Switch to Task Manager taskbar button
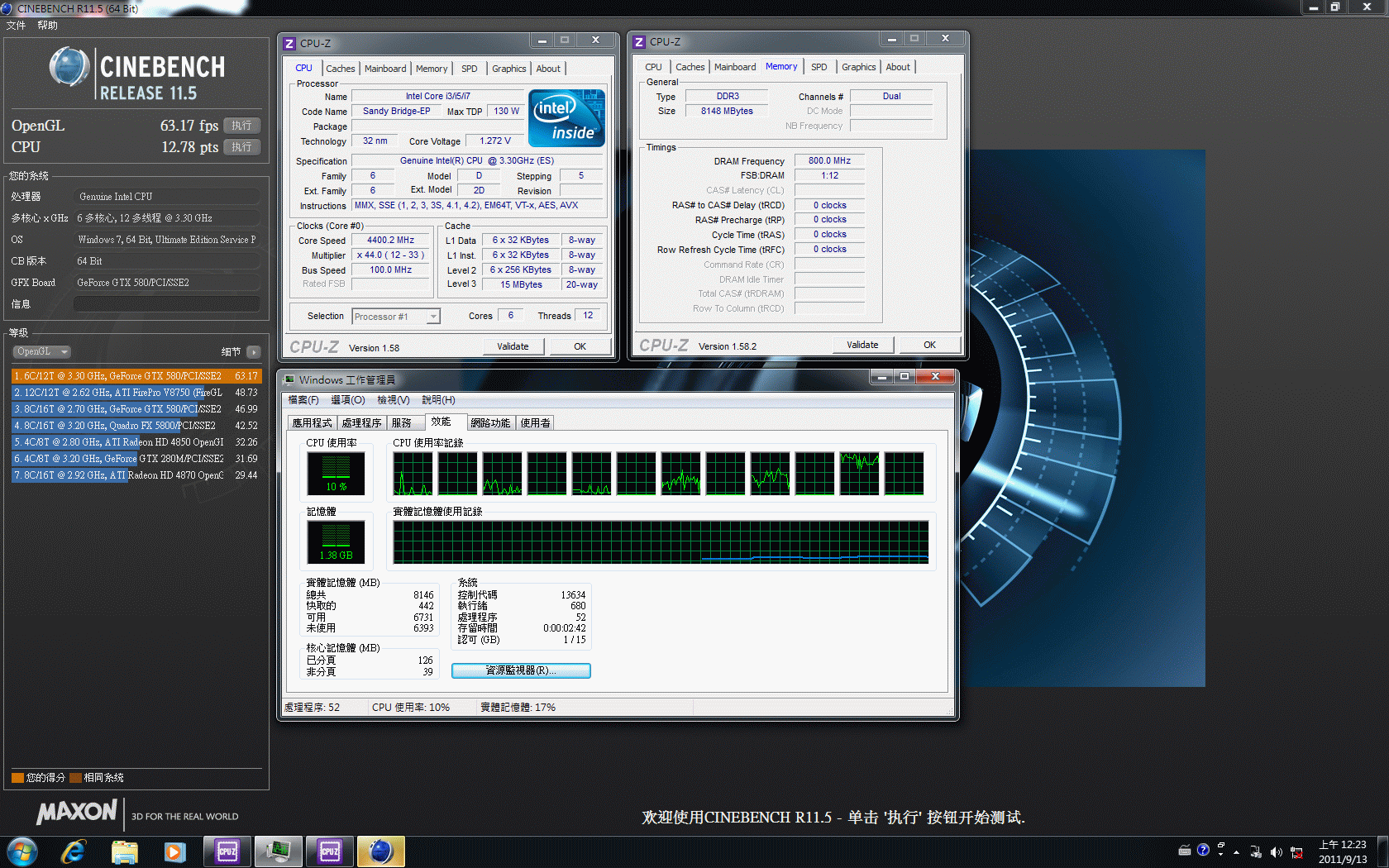 pyautogui.click(x=278, y=851)
